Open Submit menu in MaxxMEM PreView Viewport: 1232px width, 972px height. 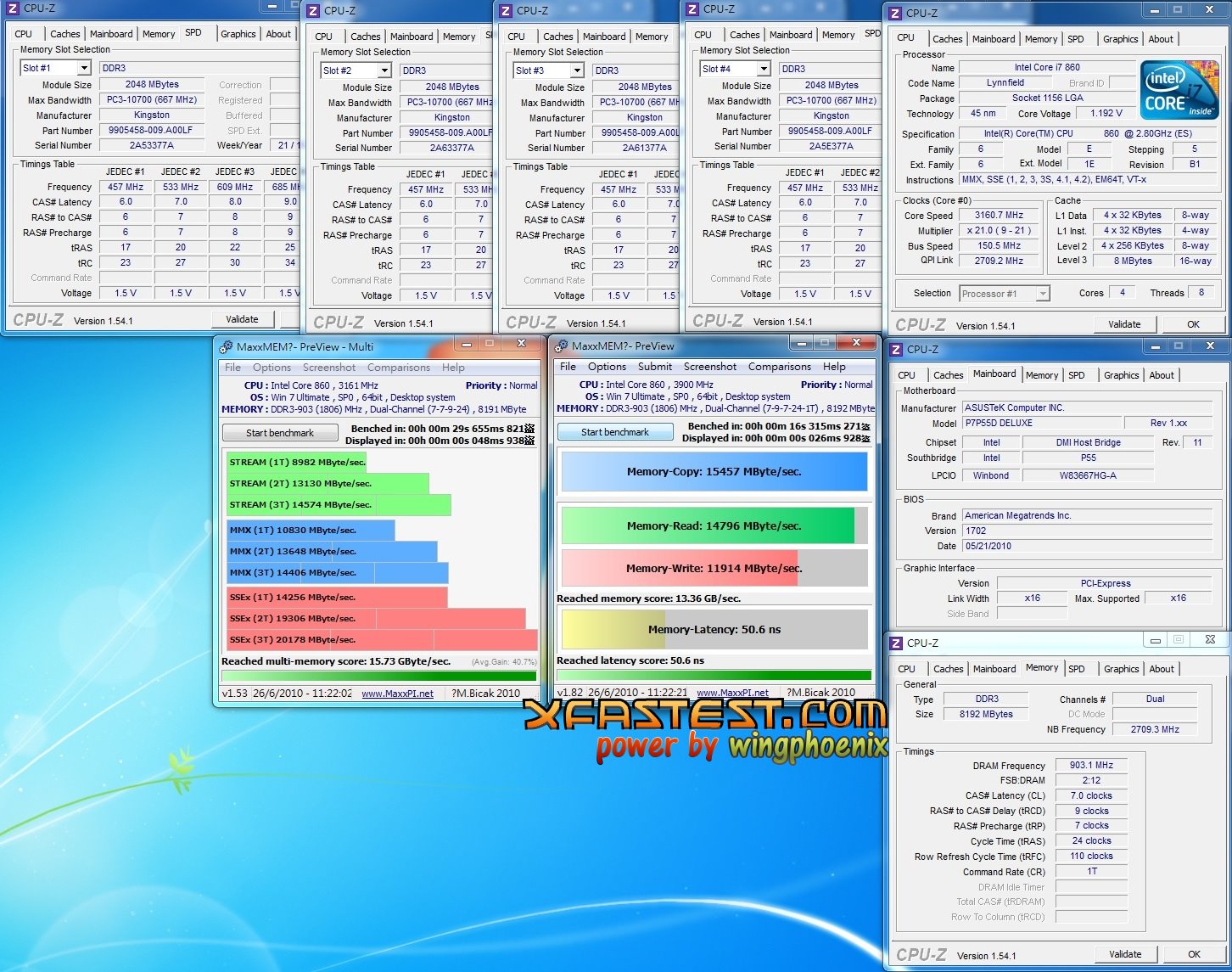coord(654,367)
